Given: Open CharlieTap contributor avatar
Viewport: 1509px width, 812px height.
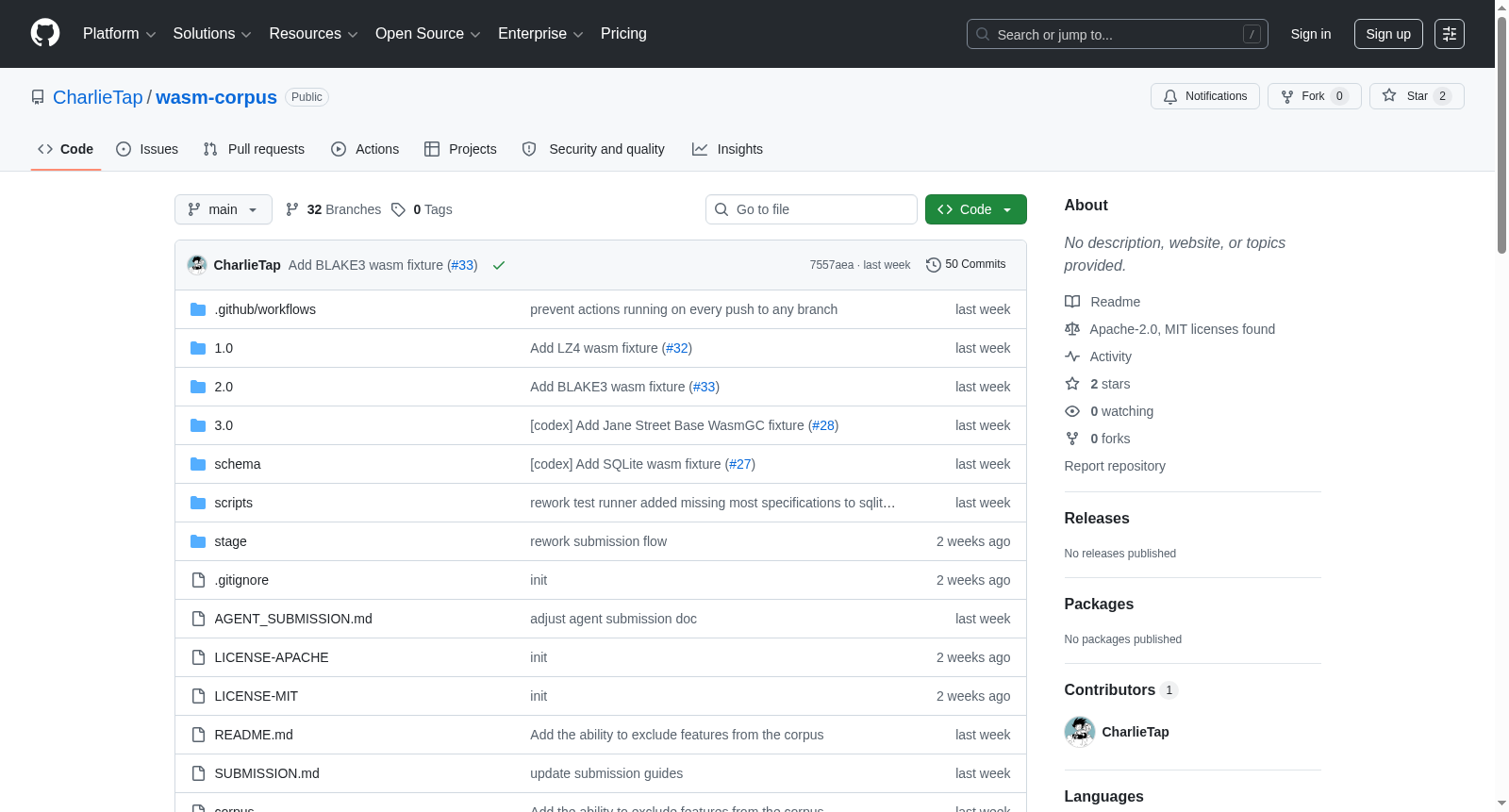Looking at the screenshot, I should 1080,732.
